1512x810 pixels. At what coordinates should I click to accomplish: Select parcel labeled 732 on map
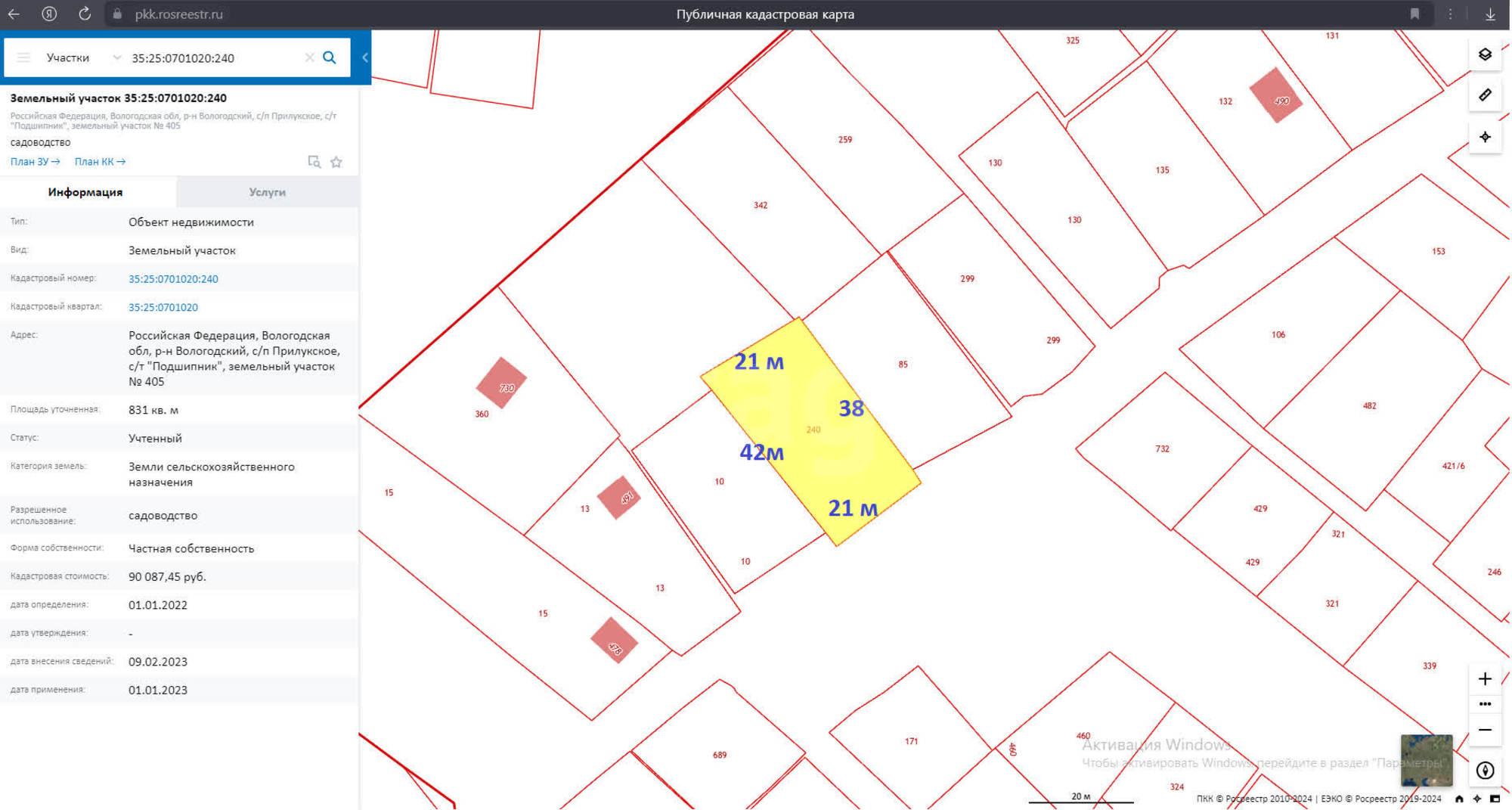tap(1163, 449)
